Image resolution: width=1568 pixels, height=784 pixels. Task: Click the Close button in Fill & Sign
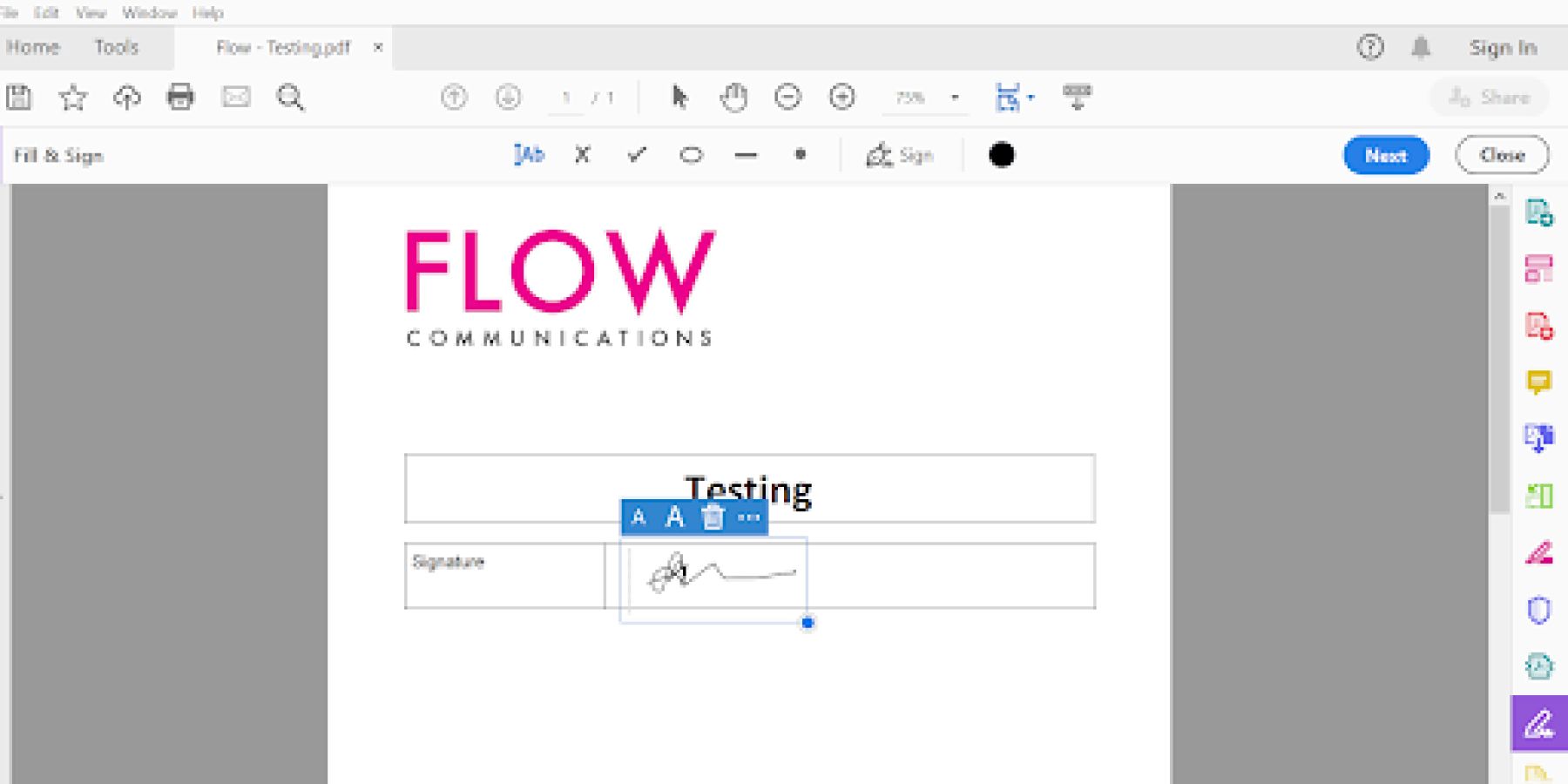(1502, 155)
